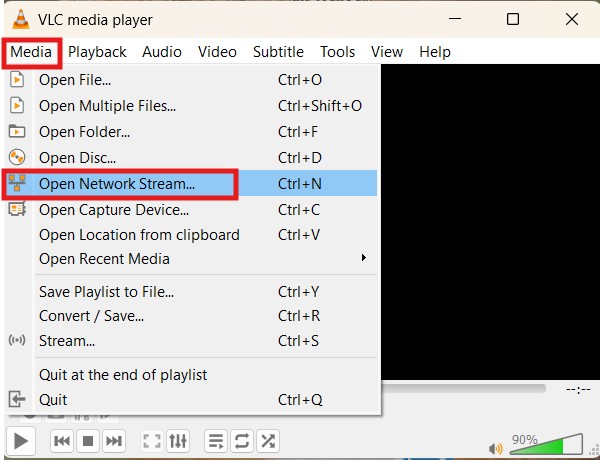The image size is (600, 460).
Task: Stop playback
Action: click(88, 441)
